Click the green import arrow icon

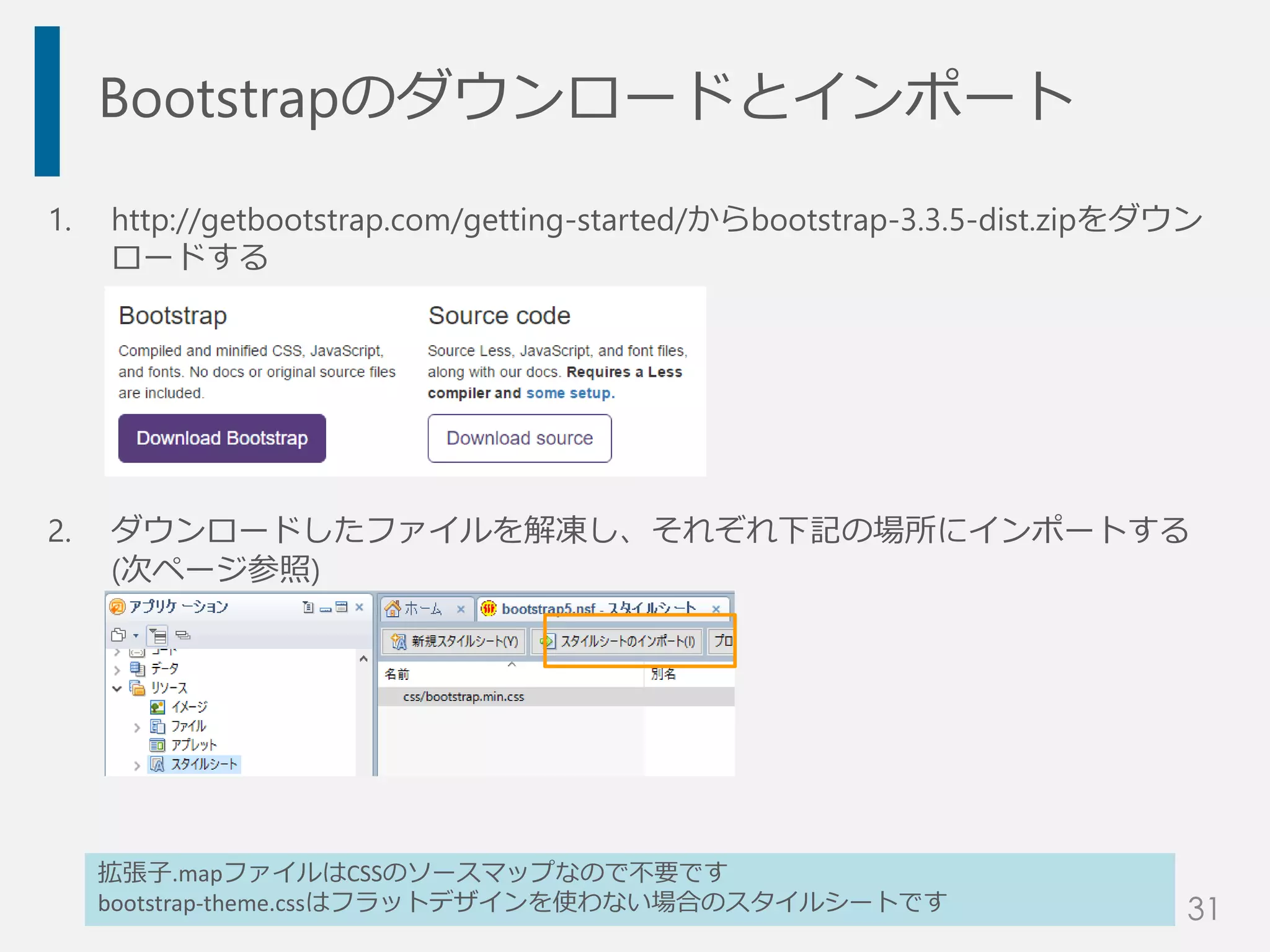pyautogui.click(x=547, y=641)
